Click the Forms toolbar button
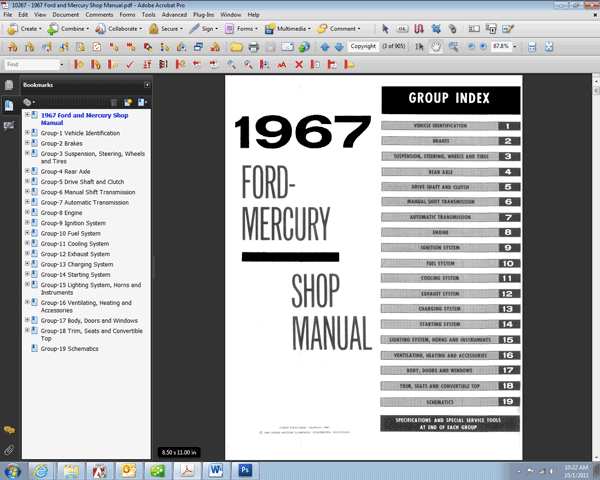The height and width of the screenshot is (480, 600). (x=241, y=29)
